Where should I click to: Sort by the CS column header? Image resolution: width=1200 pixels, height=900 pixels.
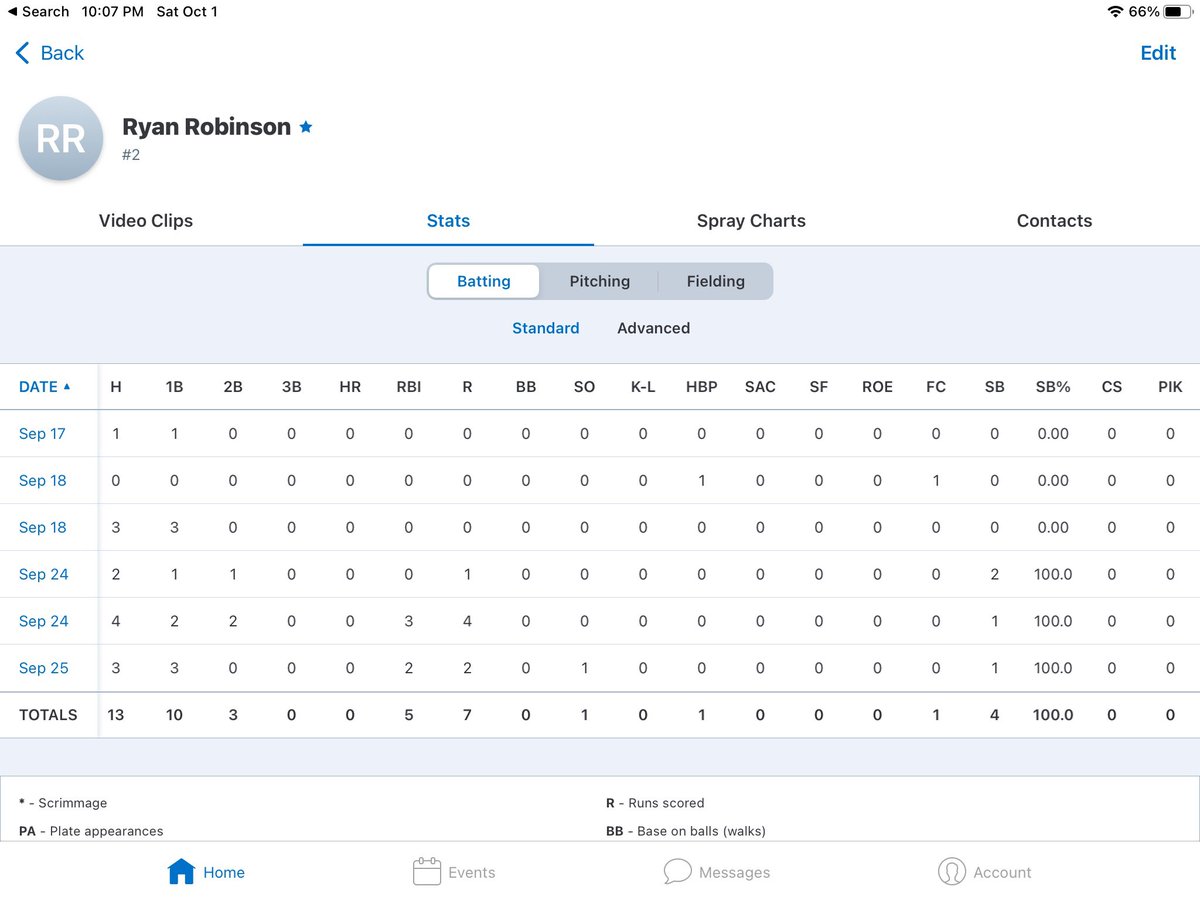coord(1112,387)
